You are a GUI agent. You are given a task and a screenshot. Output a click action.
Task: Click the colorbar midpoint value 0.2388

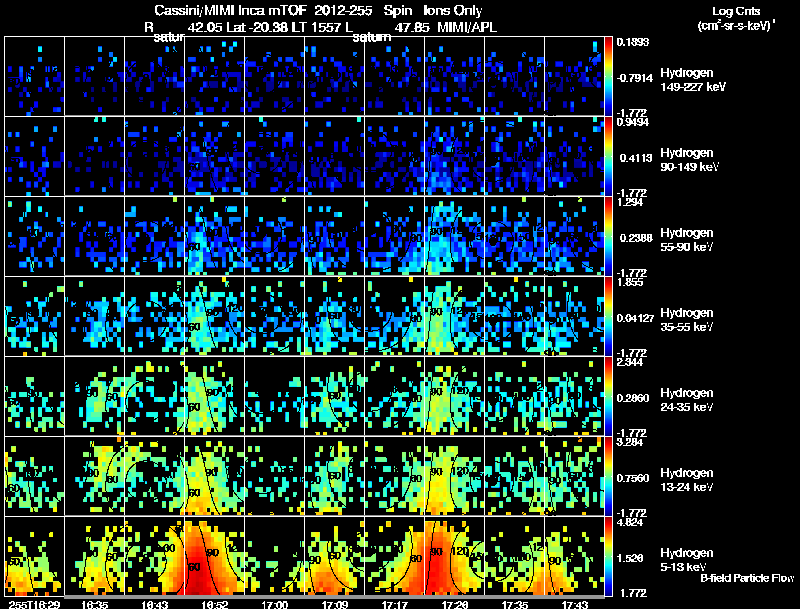point(636,238)
